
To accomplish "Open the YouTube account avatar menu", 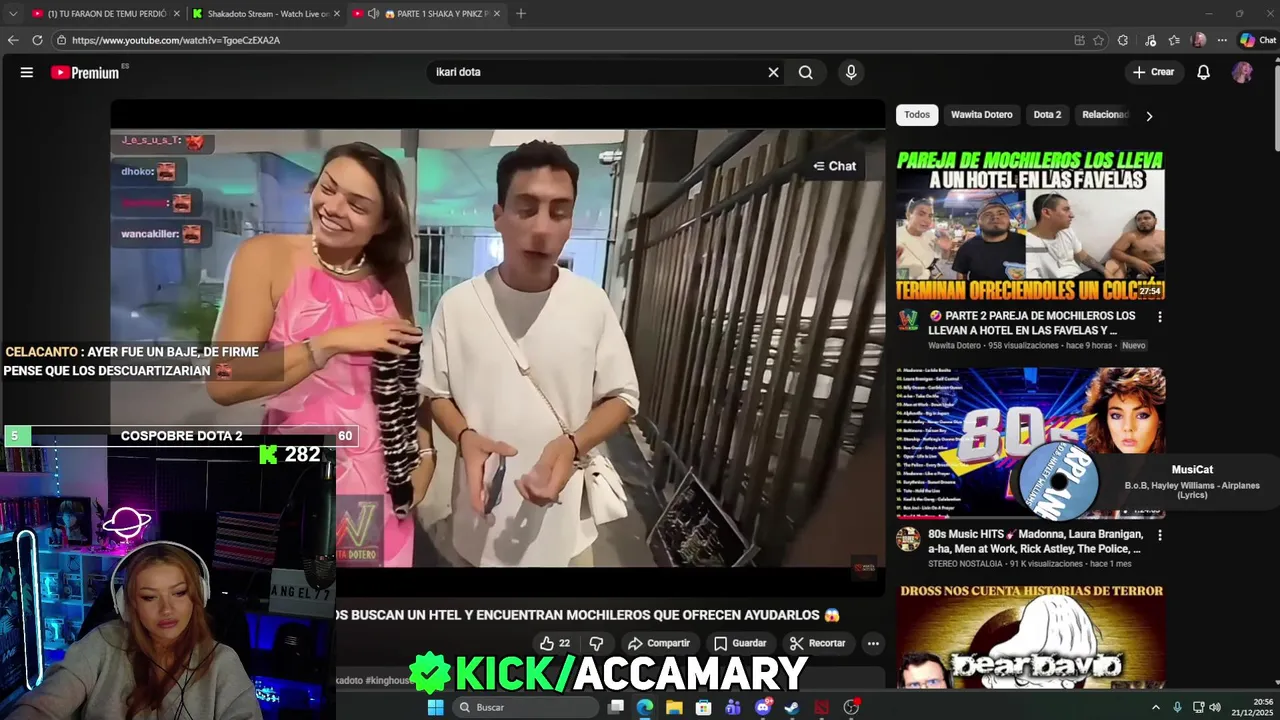I will click(1242, 72).
